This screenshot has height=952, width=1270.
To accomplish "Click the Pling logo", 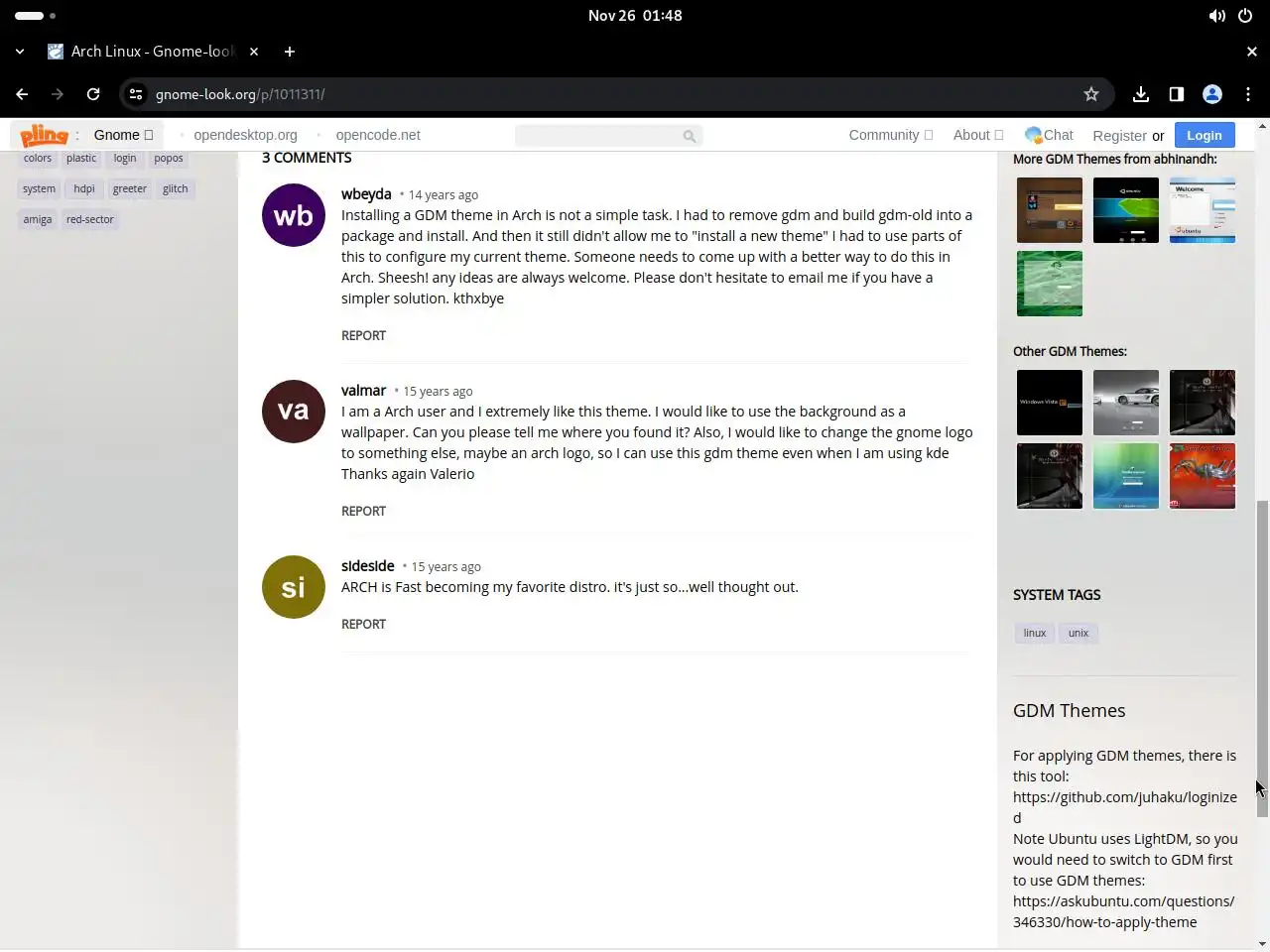I will point(44,135).
